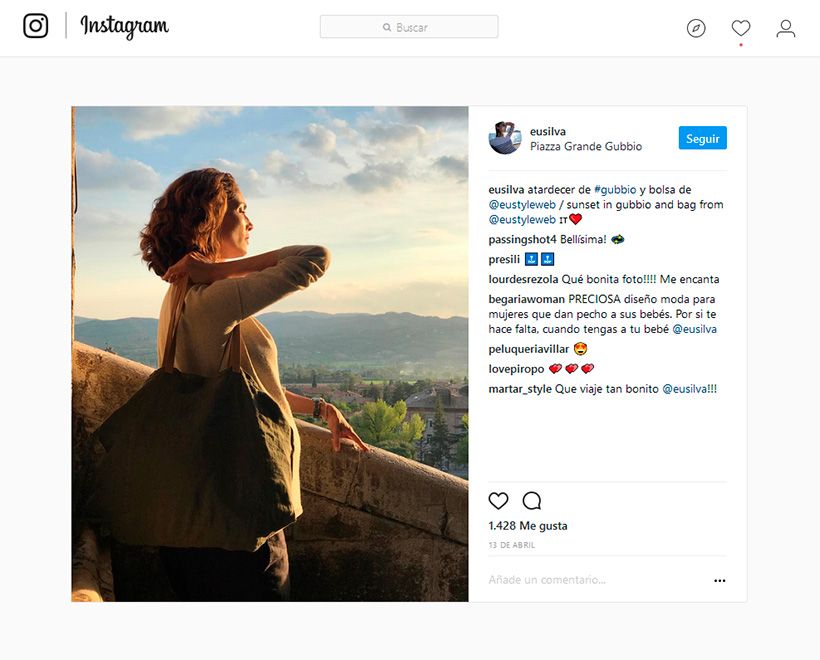Open the profile person icon
This screenshot has width=820, height=660.
click(x=785, y=28)
